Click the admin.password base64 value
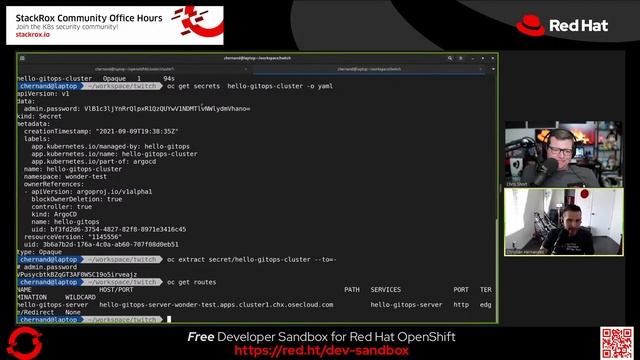The width and height of the screenshot is (640, 360). coord(167,109)
